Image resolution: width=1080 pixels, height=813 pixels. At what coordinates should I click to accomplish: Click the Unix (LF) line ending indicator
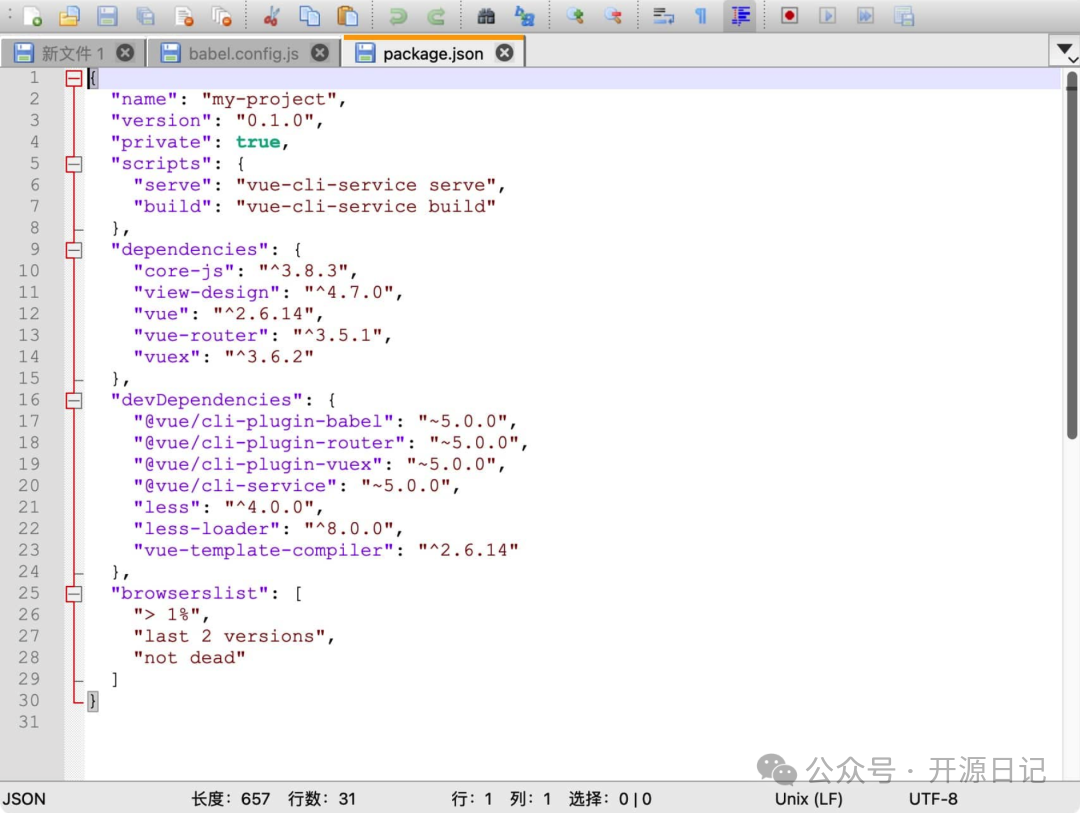808,799
